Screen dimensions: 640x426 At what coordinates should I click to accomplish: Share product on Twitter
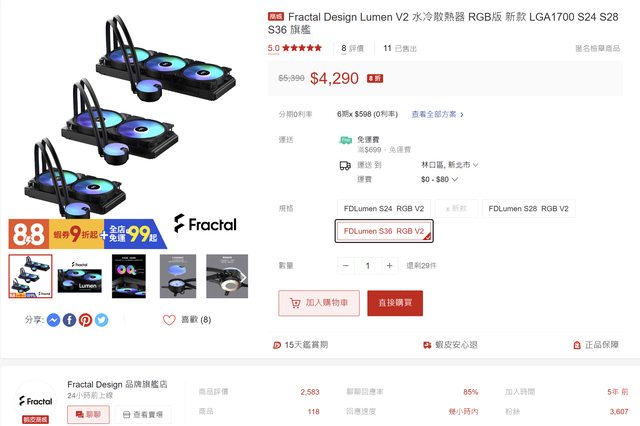(x=102, y=320)
